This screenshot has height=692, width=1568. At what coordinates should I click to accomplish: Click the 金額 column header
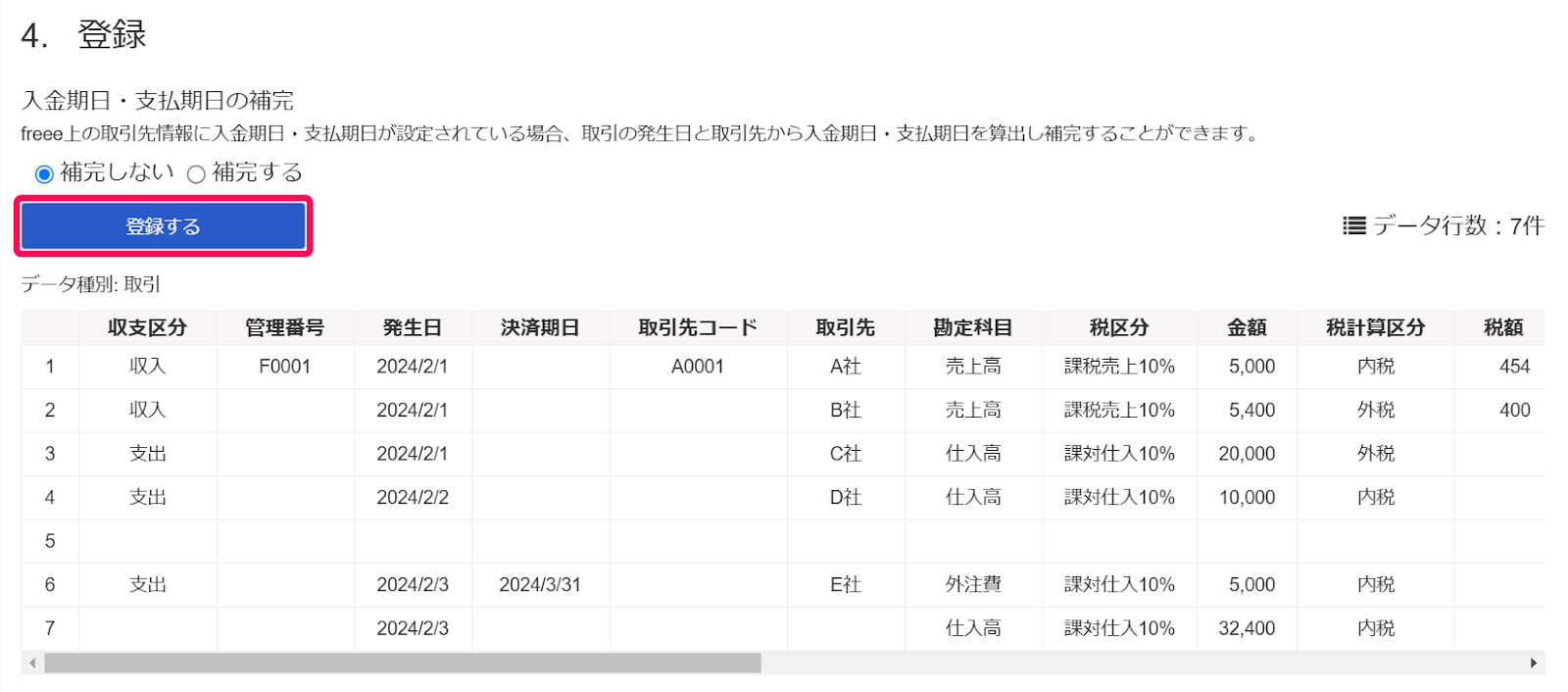(x=1247, y=328)
